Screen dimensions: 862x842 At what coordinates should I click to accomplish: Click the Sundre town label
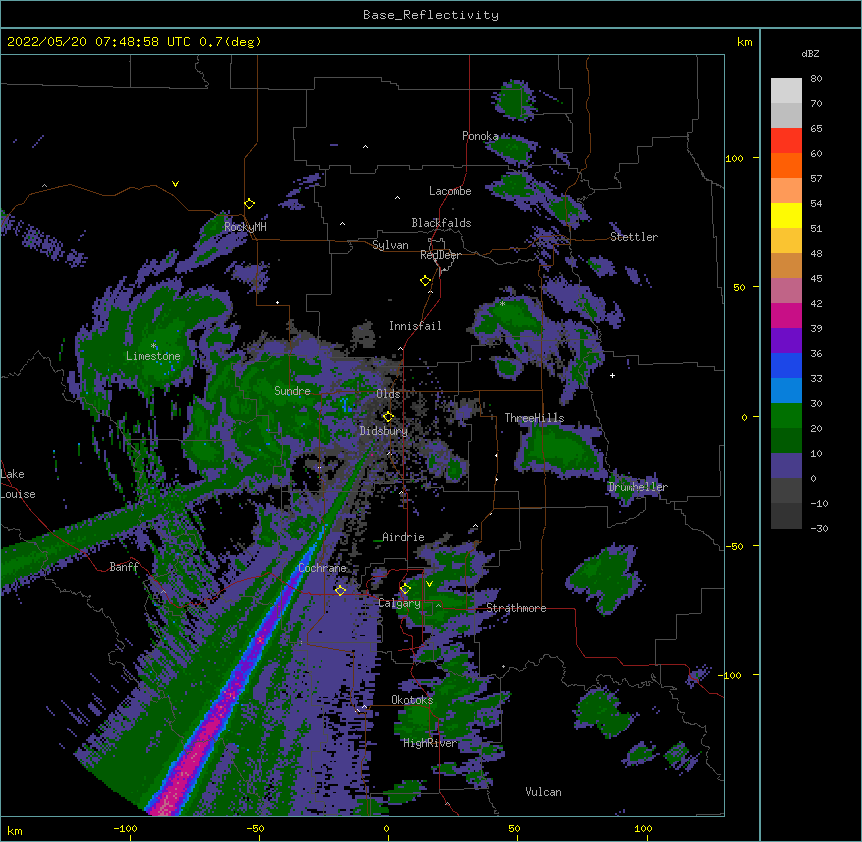click(x=292, y=391)
